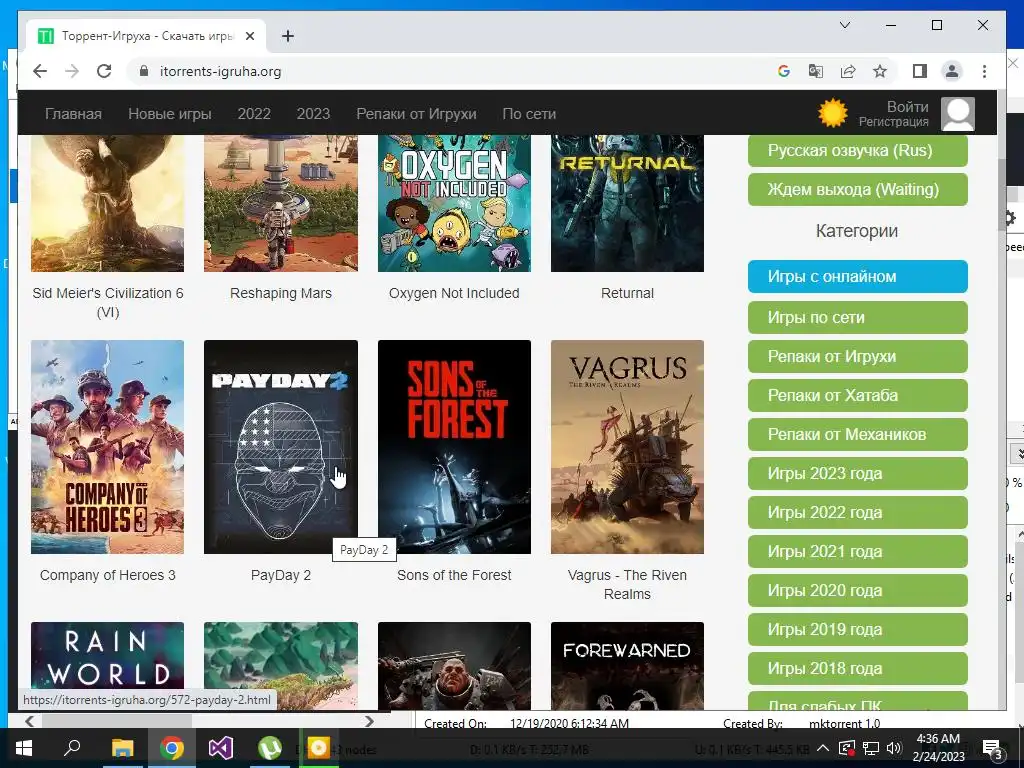Open Chrome three-dot menu

[984, 71]
